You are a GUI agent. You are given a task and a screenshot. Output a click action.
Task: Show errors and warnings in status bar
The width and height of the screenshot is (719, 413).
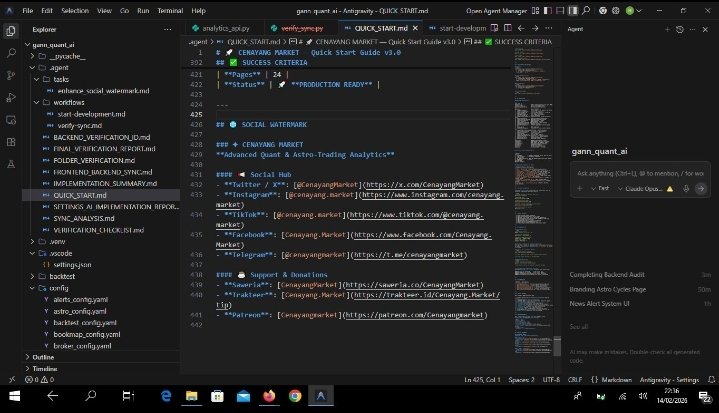[39, 380]
